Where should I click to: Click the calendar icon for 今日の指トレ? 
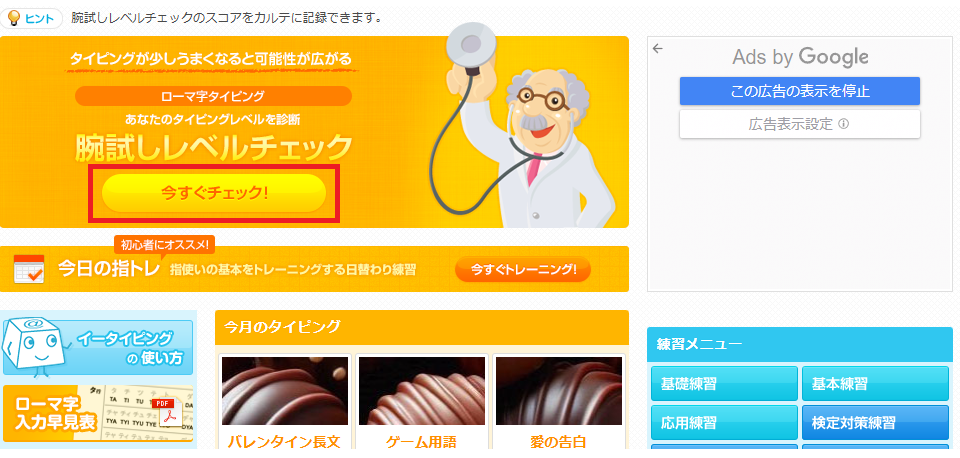pyautogui.click(x=29, y=269)
